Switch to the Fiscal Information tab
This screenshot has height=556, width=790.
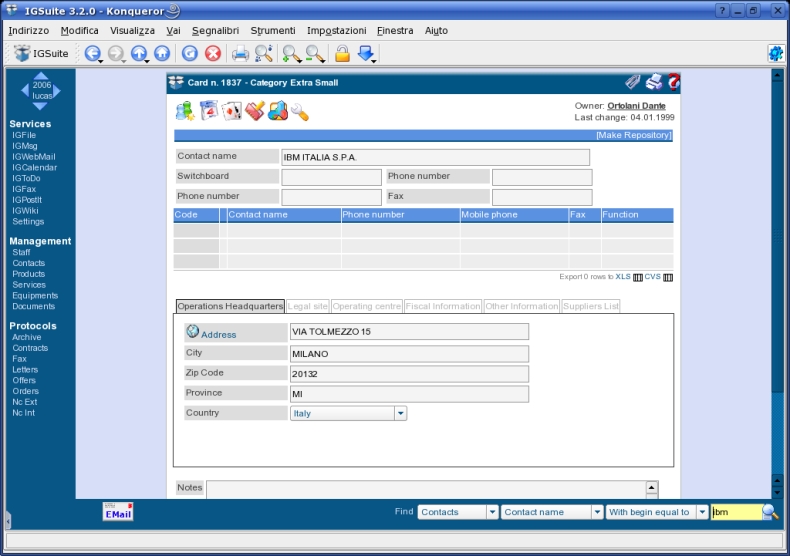[443, 306]
